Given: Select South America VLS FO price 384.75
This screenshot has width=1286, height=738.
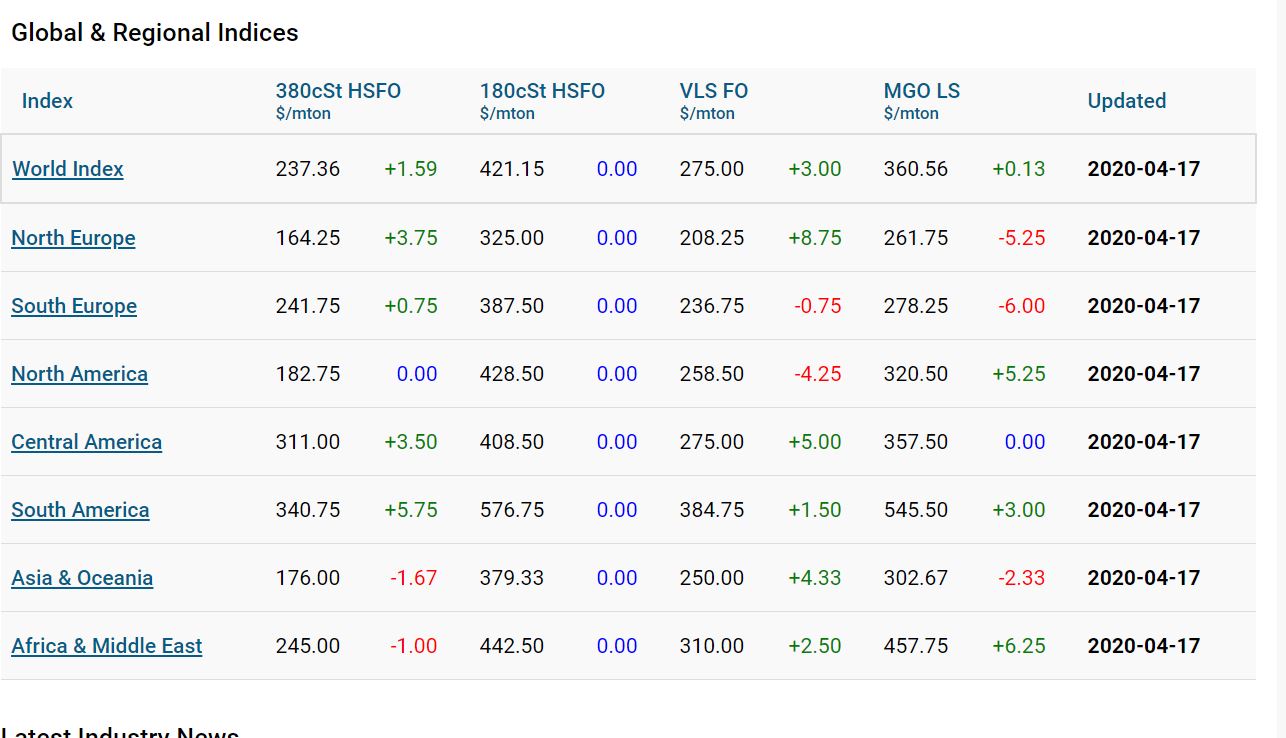Looking at the screenshot, I should click(712, 510).
